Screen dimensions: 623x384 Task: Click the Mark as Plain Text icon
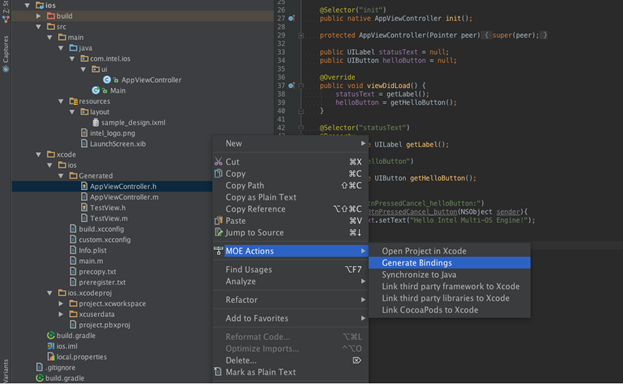click(218, 372)
